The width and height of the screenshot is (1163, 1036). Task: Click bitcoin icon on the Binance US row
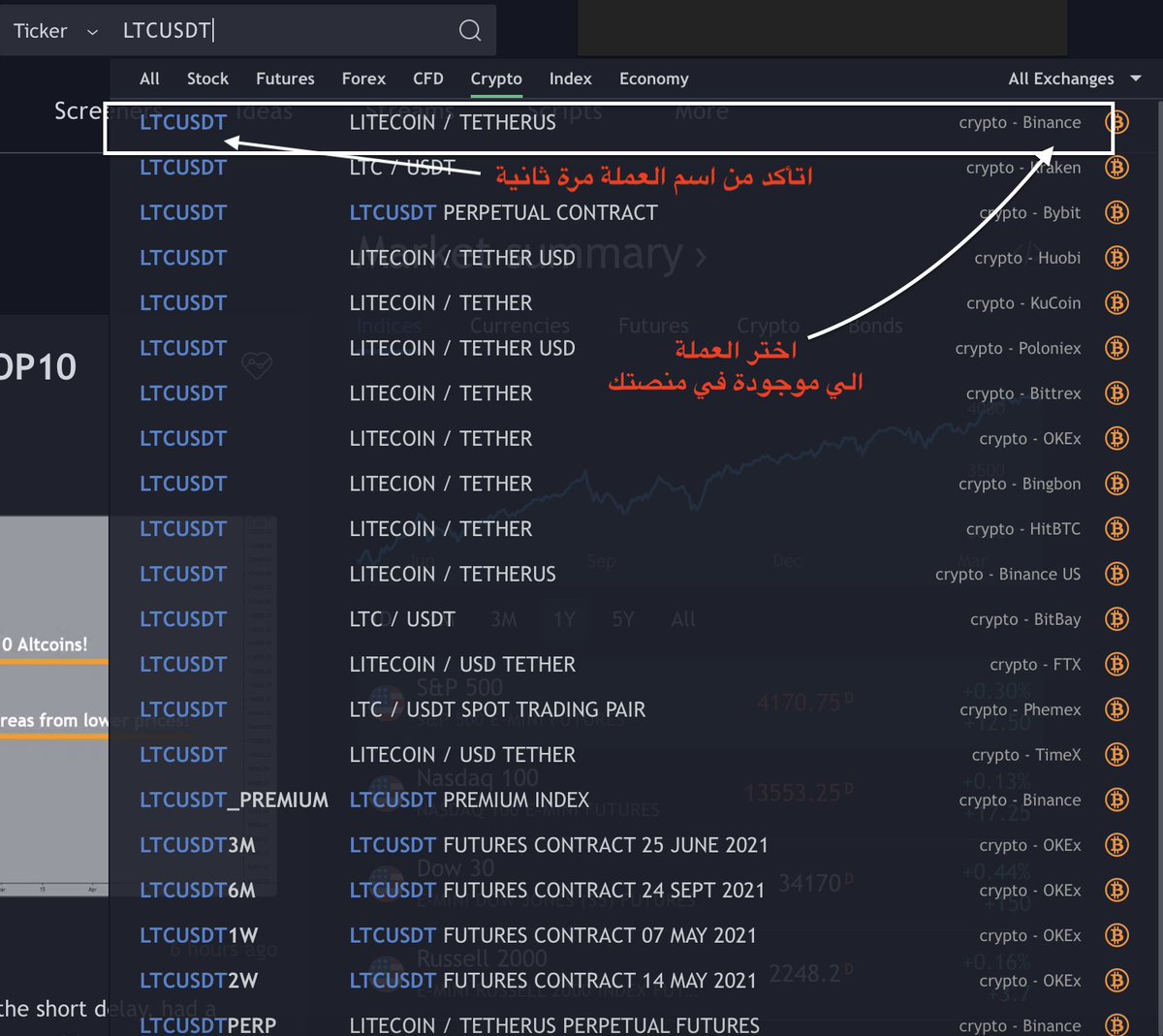(1116, 574)
